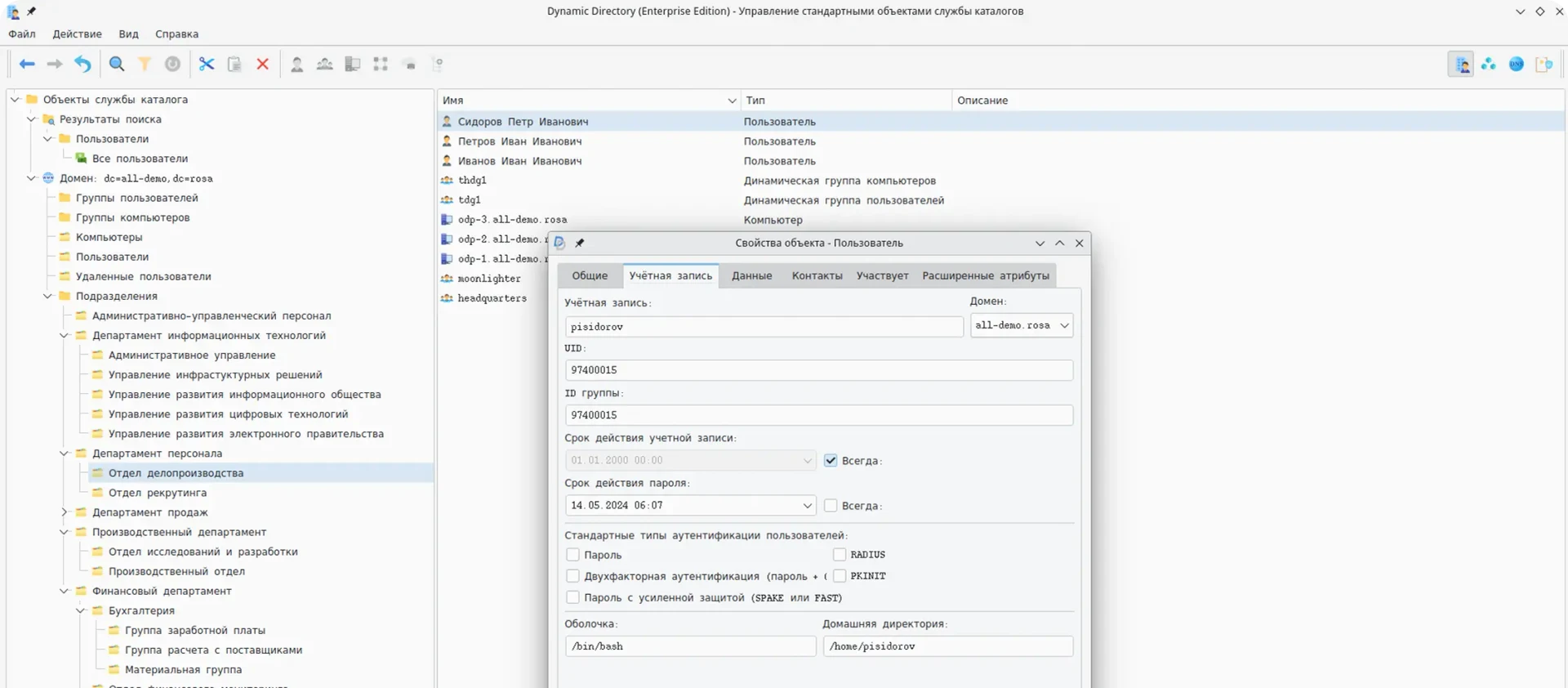Uncheck Всегда for account expiration
The width and height of the screenshot is (1568, 688).
(x=831, y=461)
